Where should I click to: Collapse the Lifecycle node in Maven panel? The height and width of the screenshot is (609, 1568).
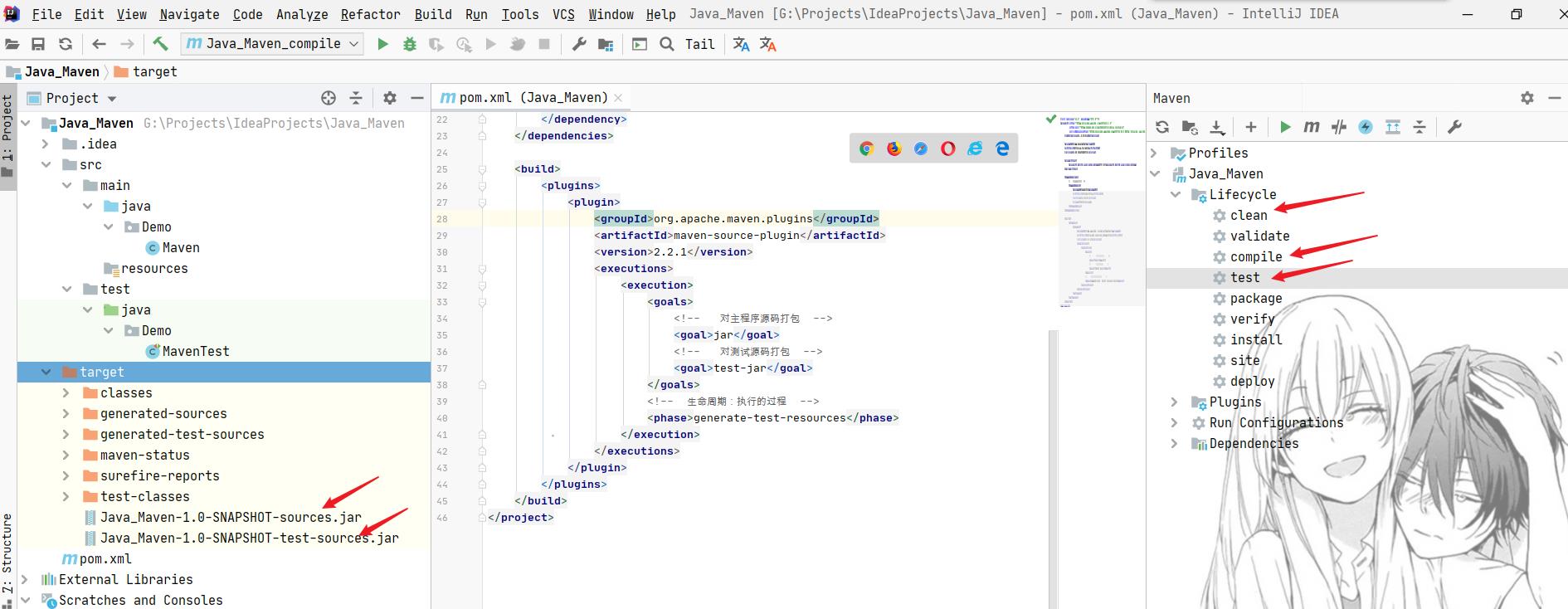[x=1175, y=195]
